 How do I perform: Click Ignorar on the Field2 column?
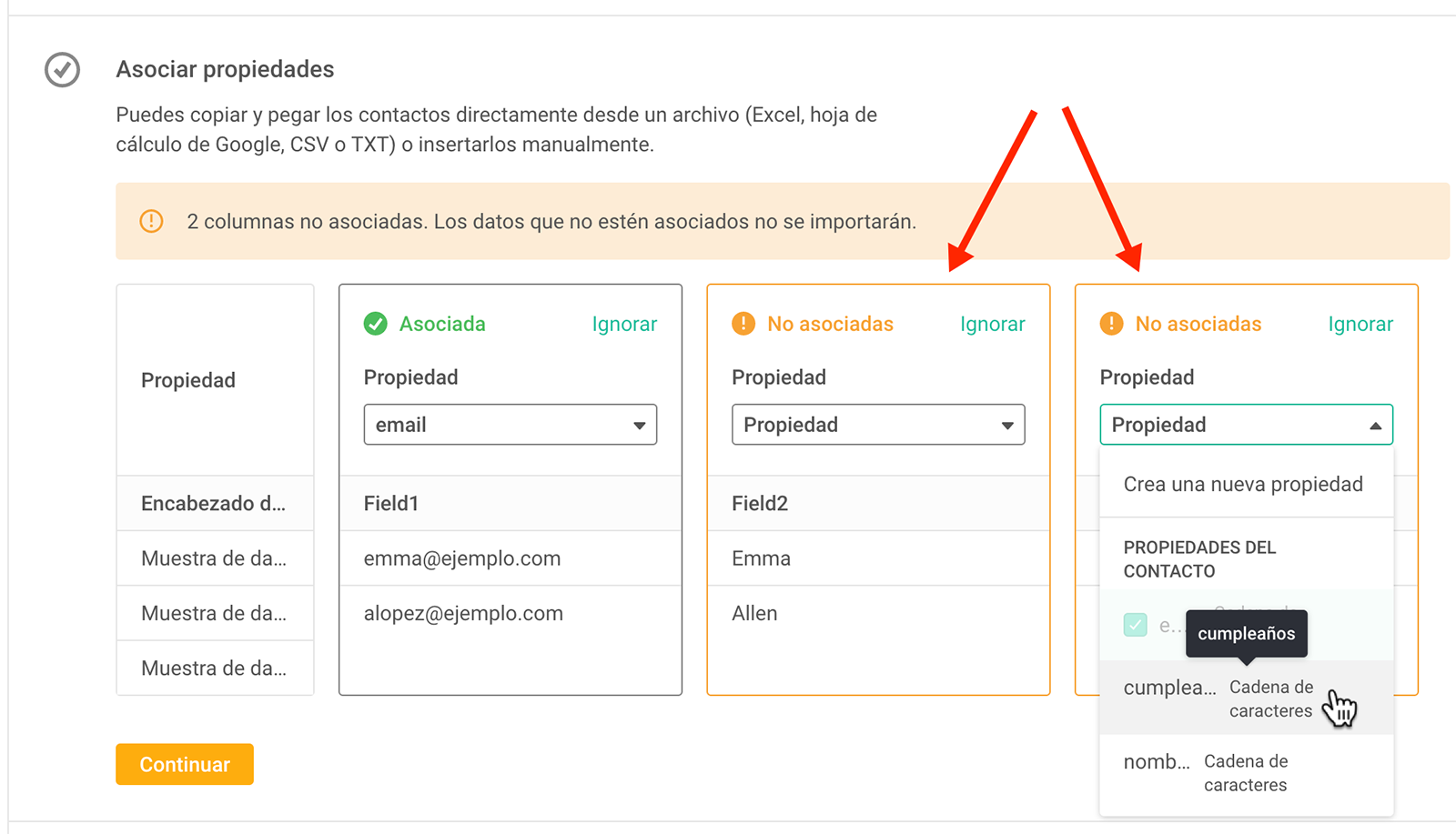click(992, 324)
